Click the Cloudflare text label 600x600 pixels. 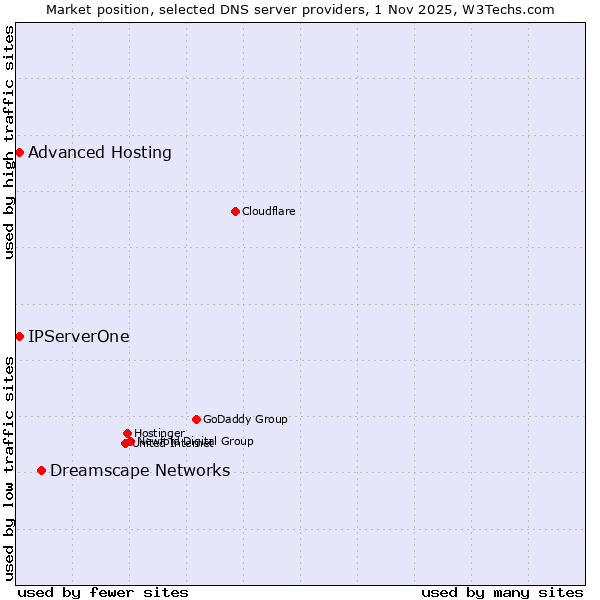coord(268,212)
